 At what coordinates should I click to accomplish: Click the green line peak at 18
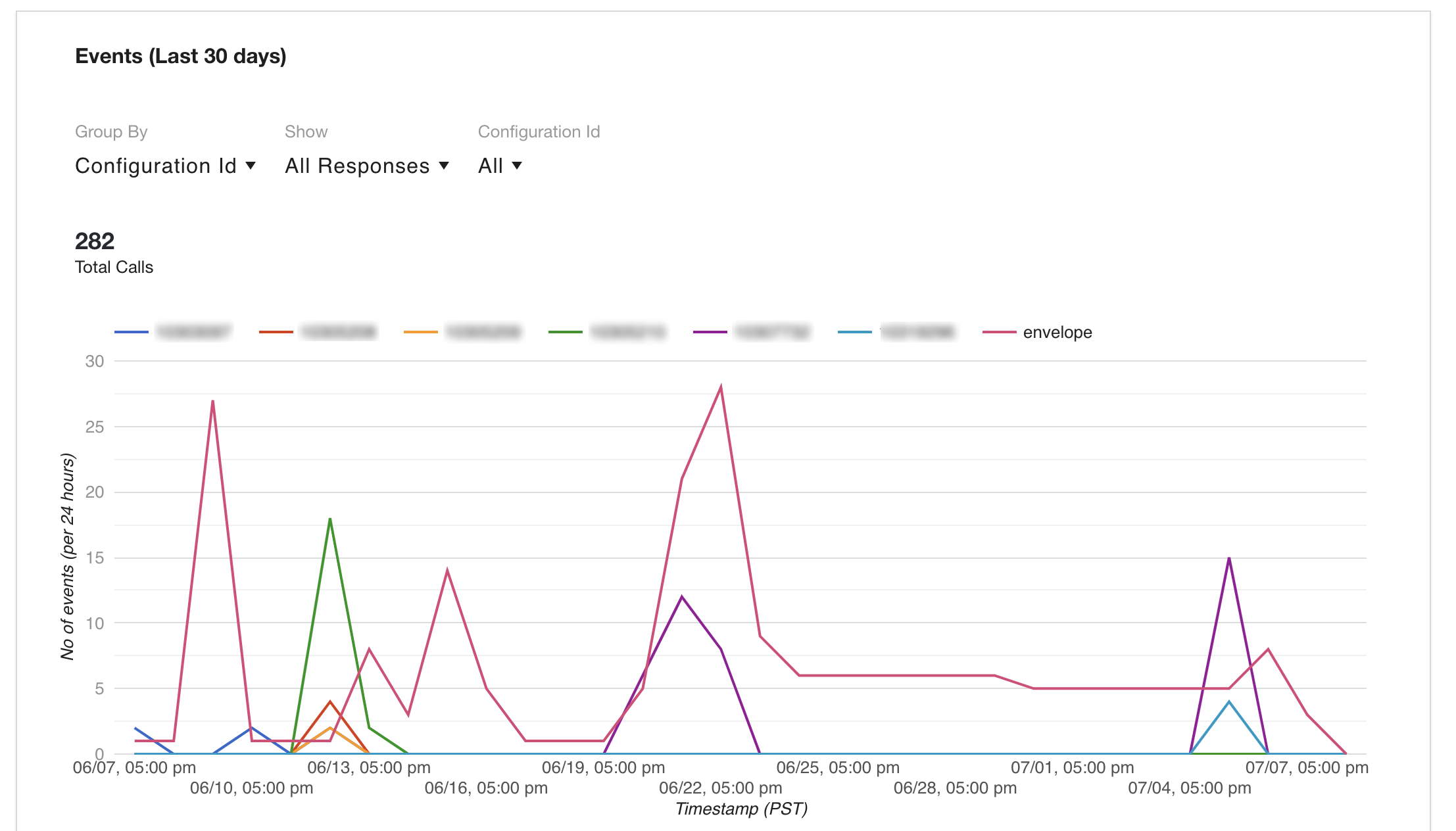click(x=329, y=519)
